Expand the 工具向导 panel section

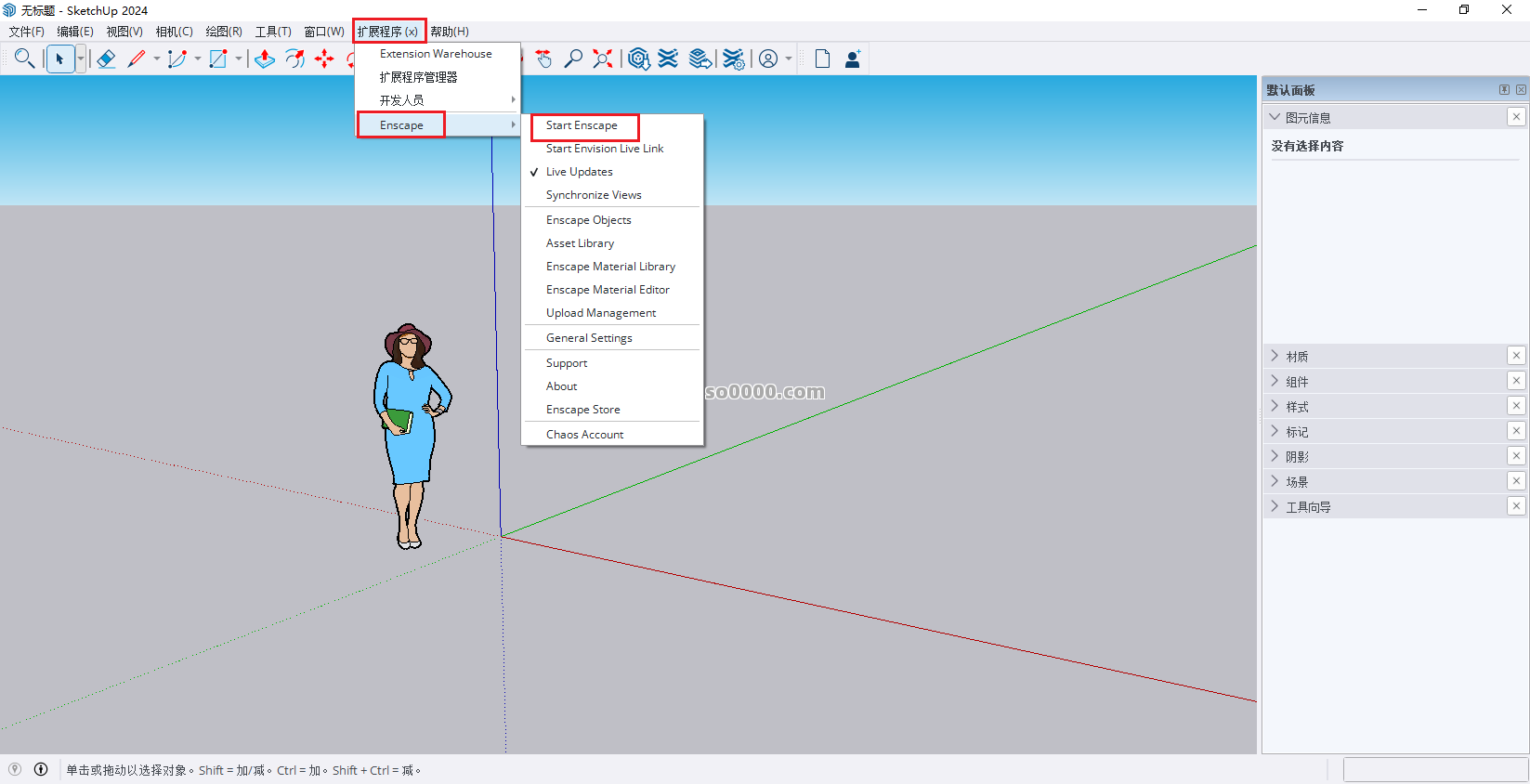[x=1275, y=506]
